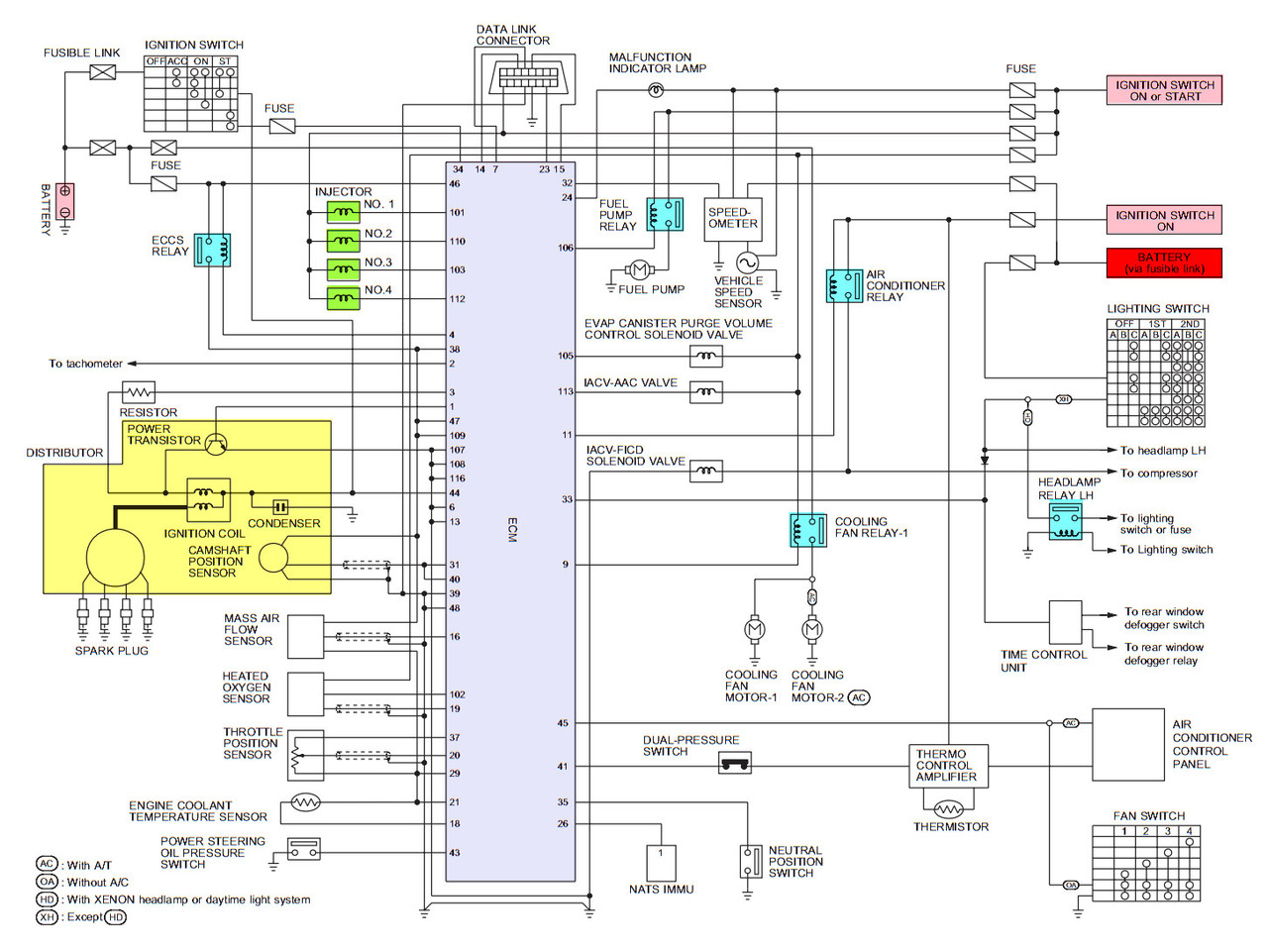
Task: Click the ECM module block
Action: (x=510, y=522)
